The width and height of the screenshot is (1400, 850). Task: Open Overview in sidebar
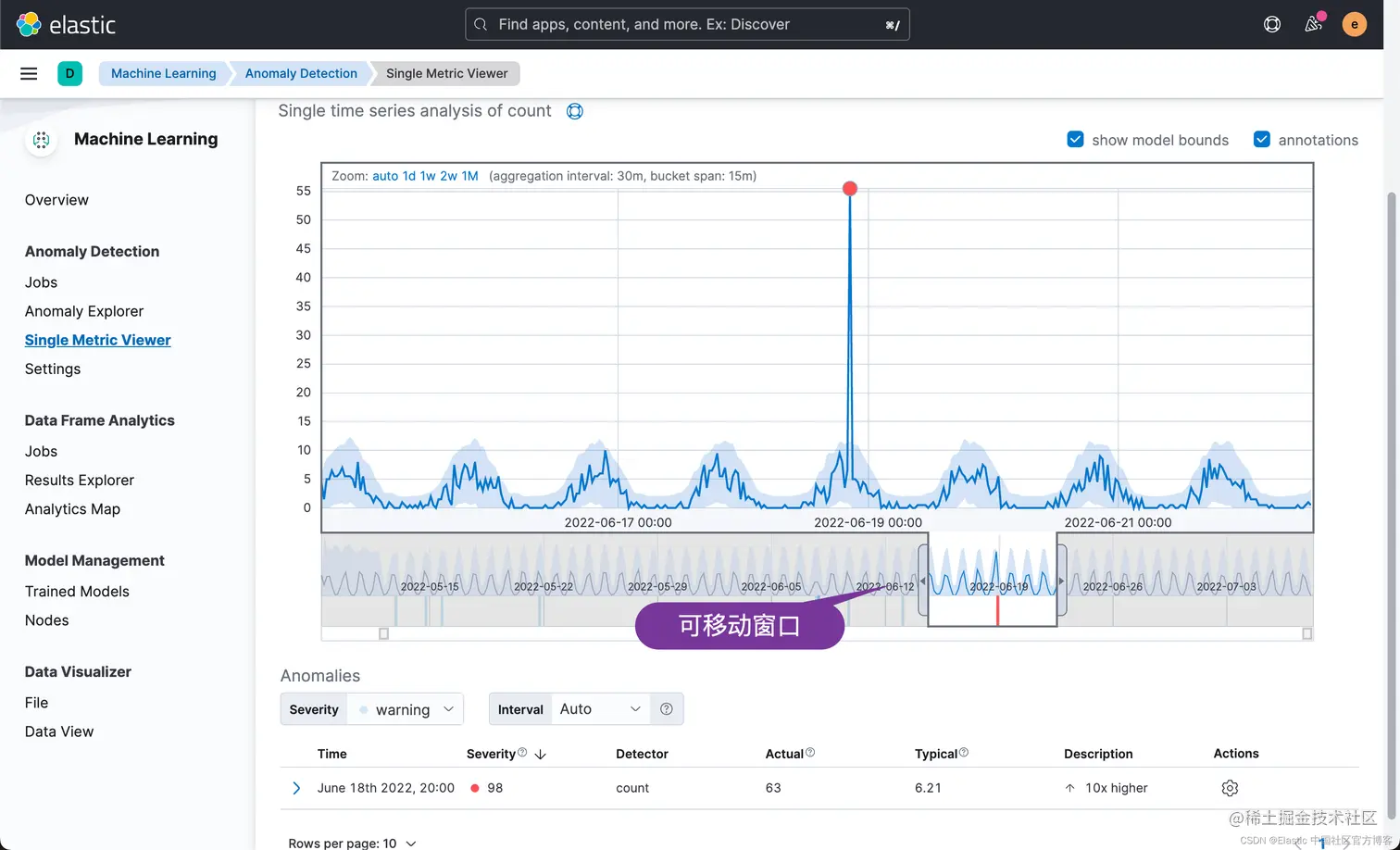(56, 200)
